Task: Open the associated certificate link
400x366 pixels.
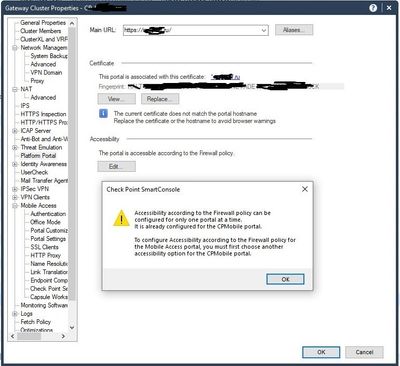Action: [x=226, y=77]
